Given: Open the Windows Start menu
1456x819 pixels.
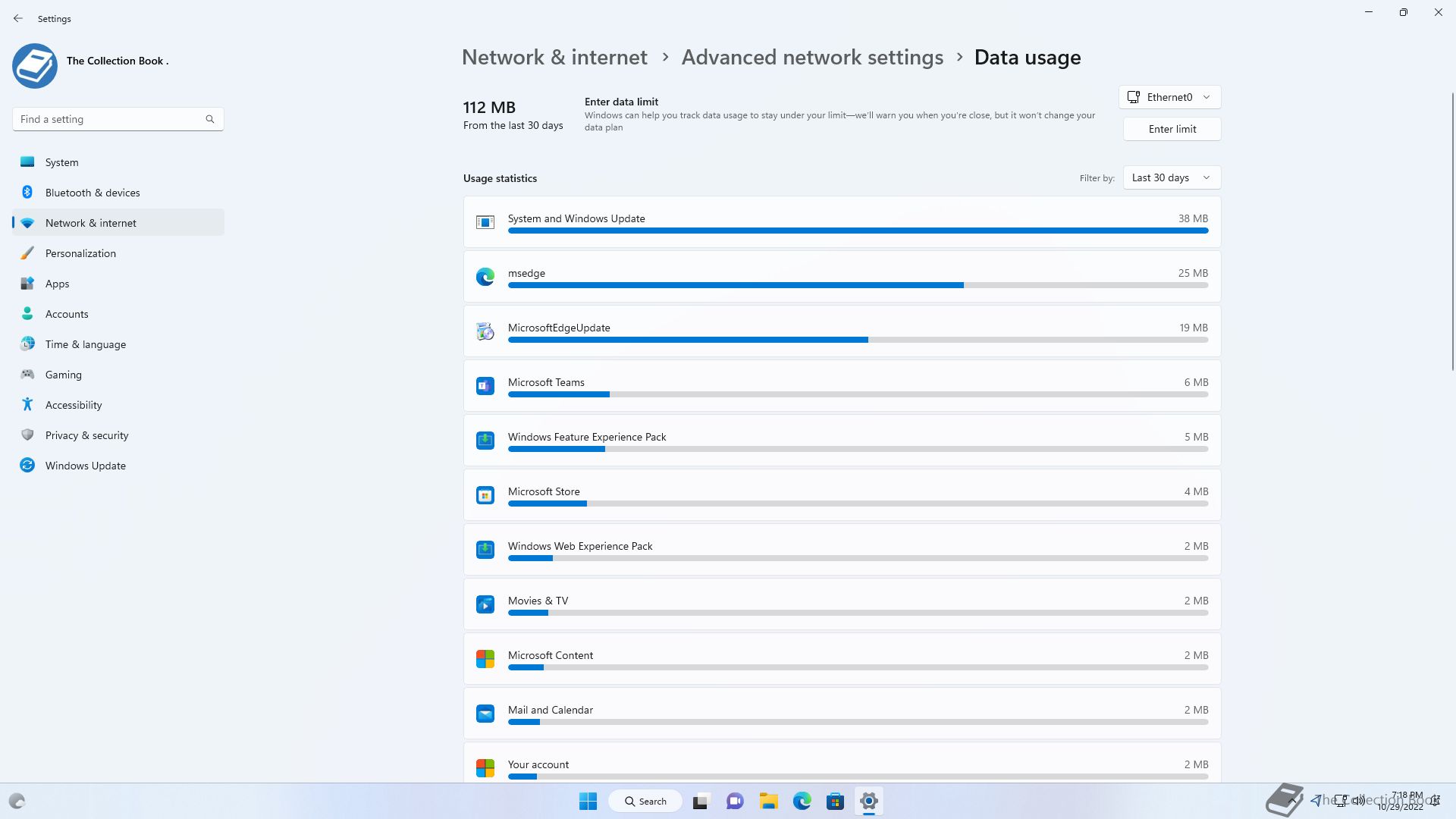Looking at the screenshot, I should (x=588, y=801).
